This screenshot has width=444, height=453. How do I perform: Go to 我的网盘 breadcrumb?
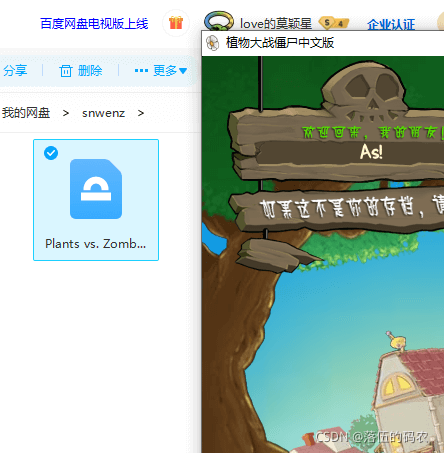26,113
